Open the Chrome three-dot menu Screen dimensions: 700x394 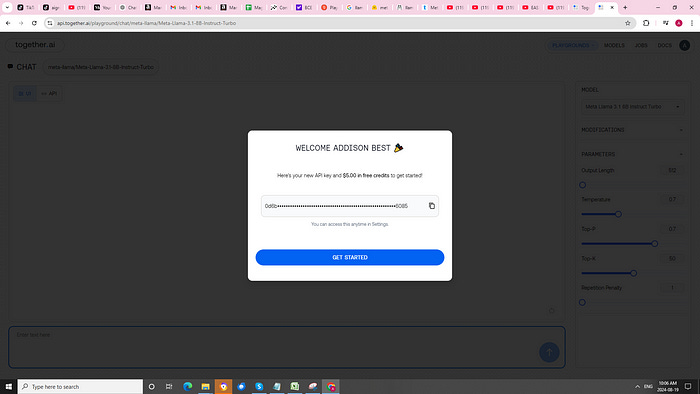tap(692, 23)
